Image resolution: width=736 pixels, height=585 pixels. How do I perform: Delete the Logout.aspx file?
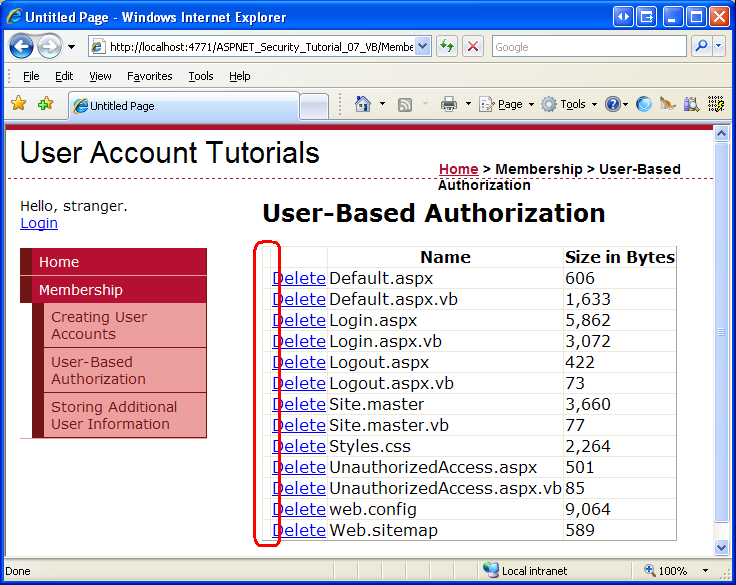pyautogui.click(x=299, y=362)
